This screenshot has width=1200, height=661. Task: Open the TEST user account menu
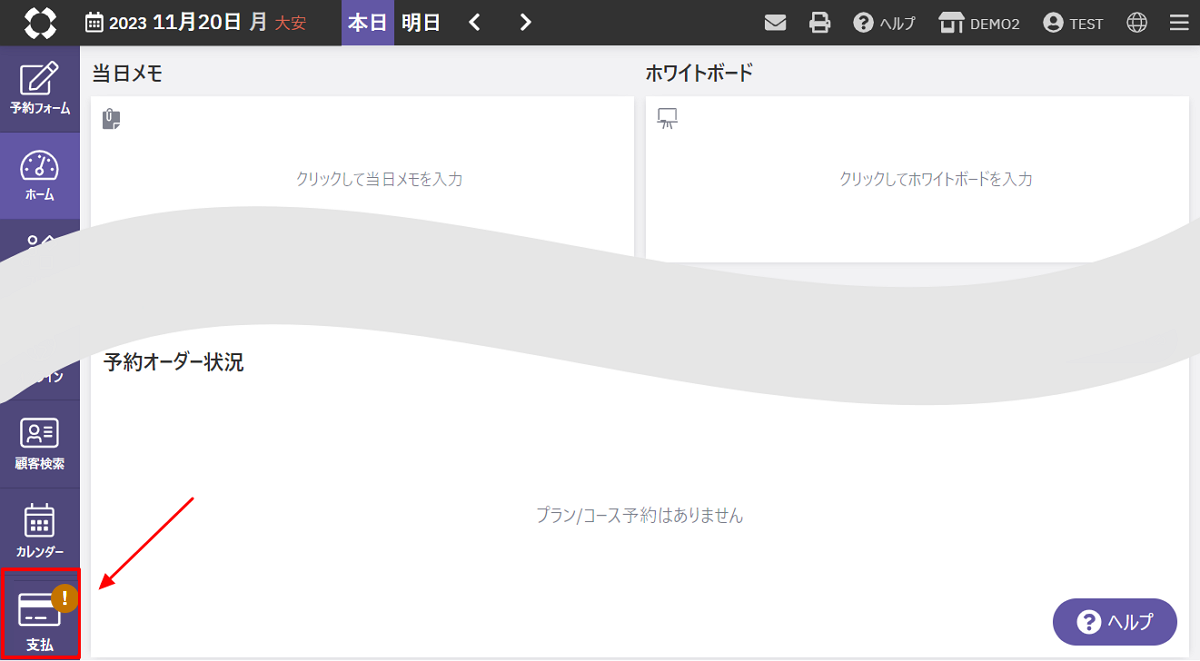[1073, 23]
